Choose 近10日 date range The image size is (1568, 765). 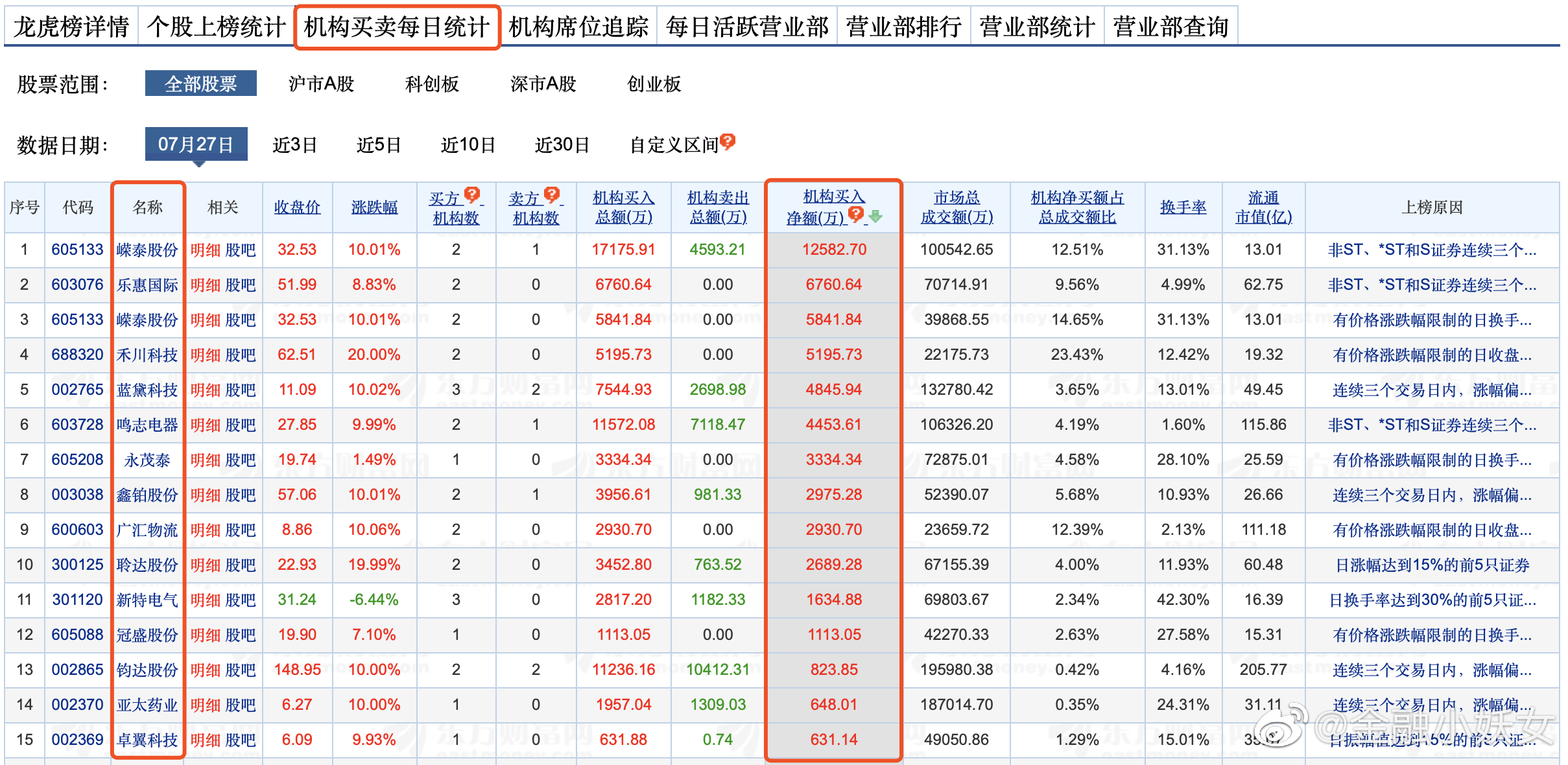(468, 145)
